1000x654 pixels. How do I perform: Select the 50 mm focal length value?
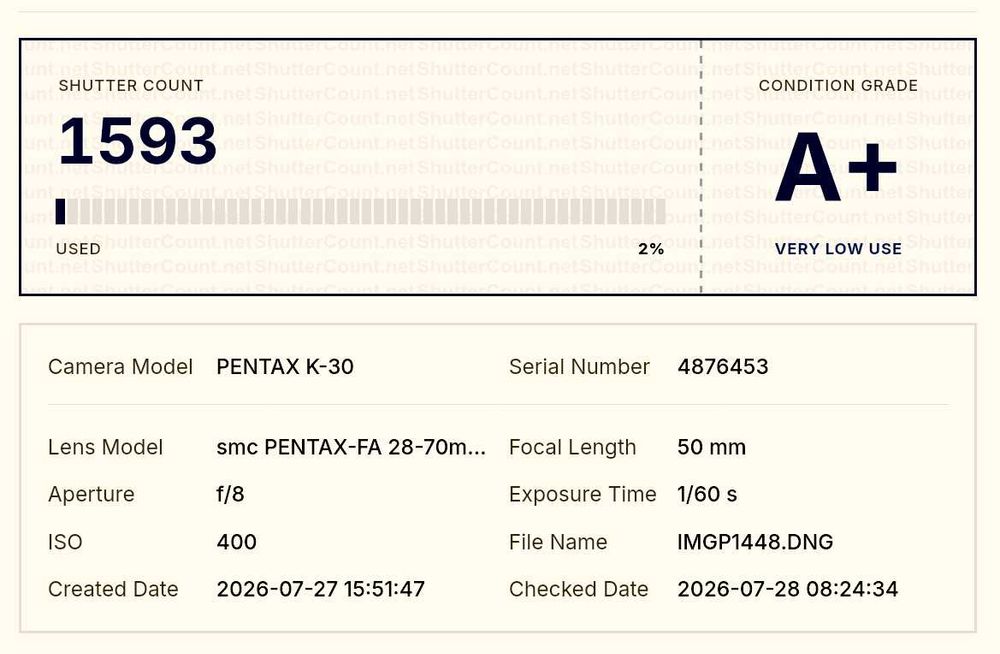coord(711,447)
